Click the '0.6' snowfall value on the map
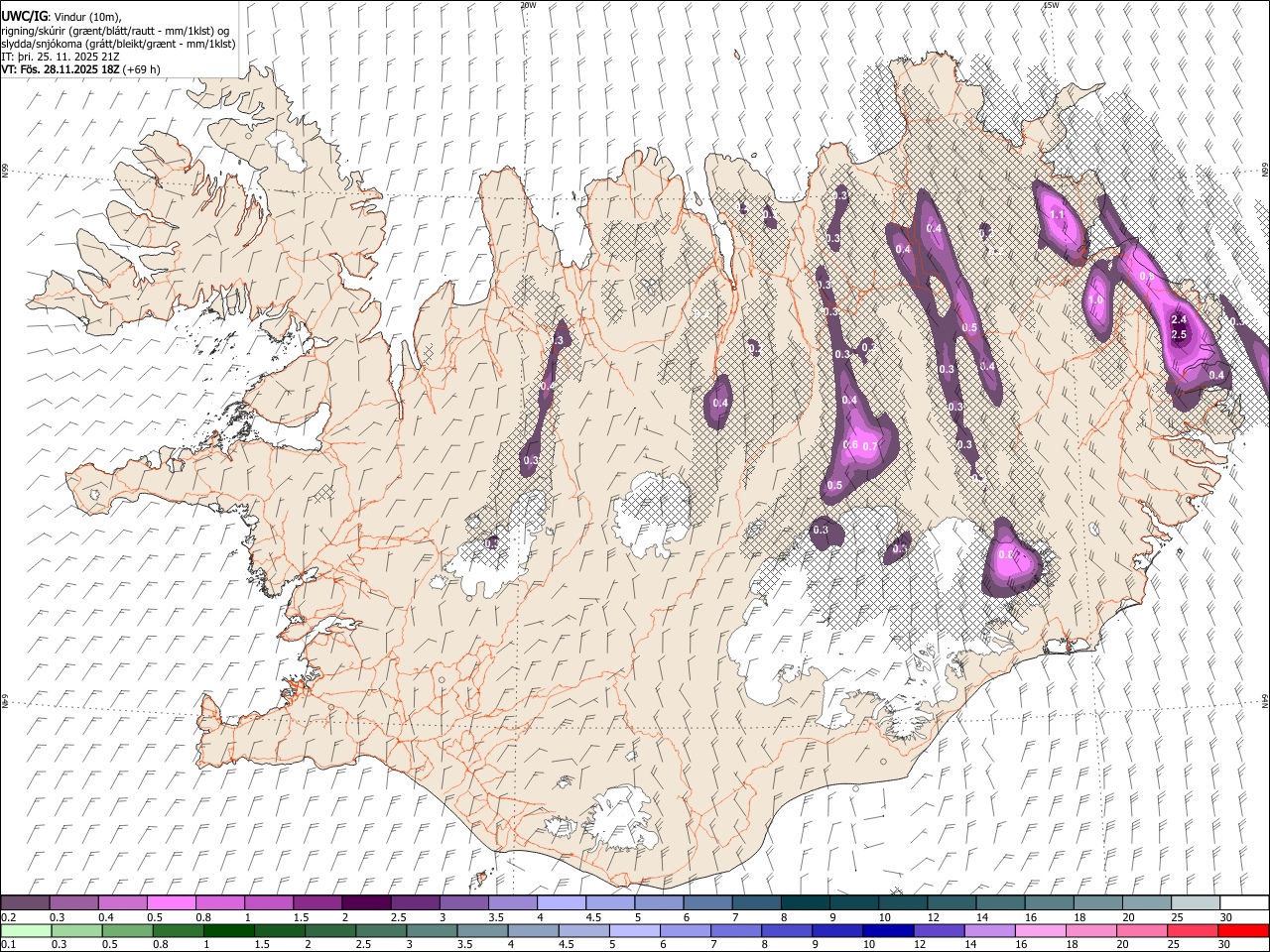 (850, 445)
